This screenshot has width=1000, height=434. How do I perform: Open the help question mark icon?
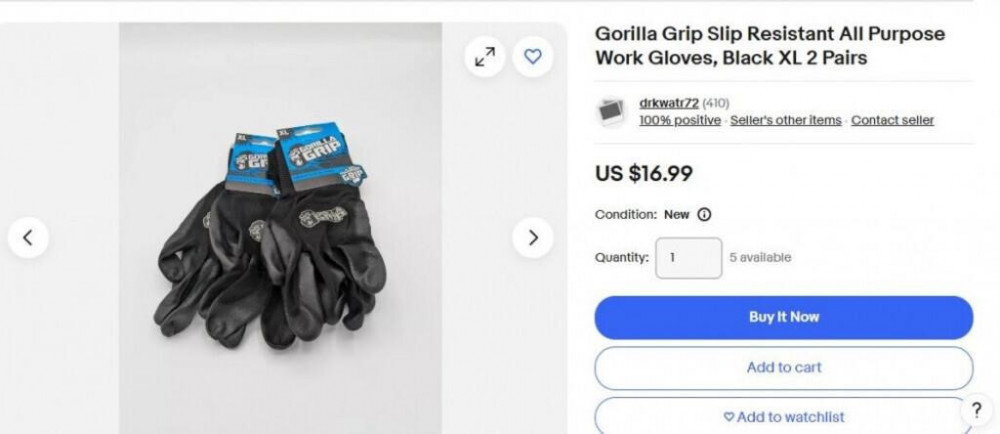tap(976, 412)
